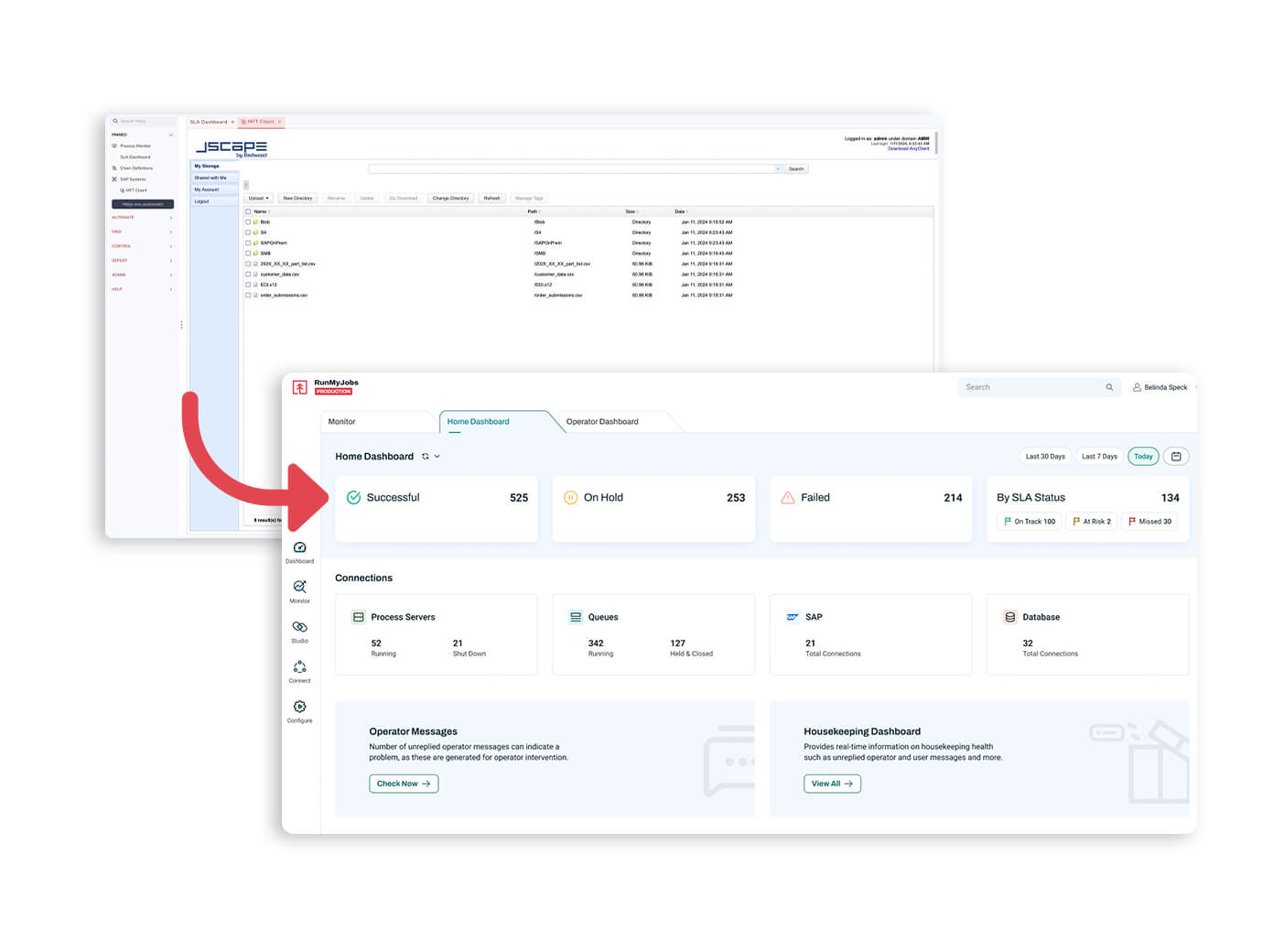Open the Connect sidebar icon
1284x952 pixels.
[299, 667]
